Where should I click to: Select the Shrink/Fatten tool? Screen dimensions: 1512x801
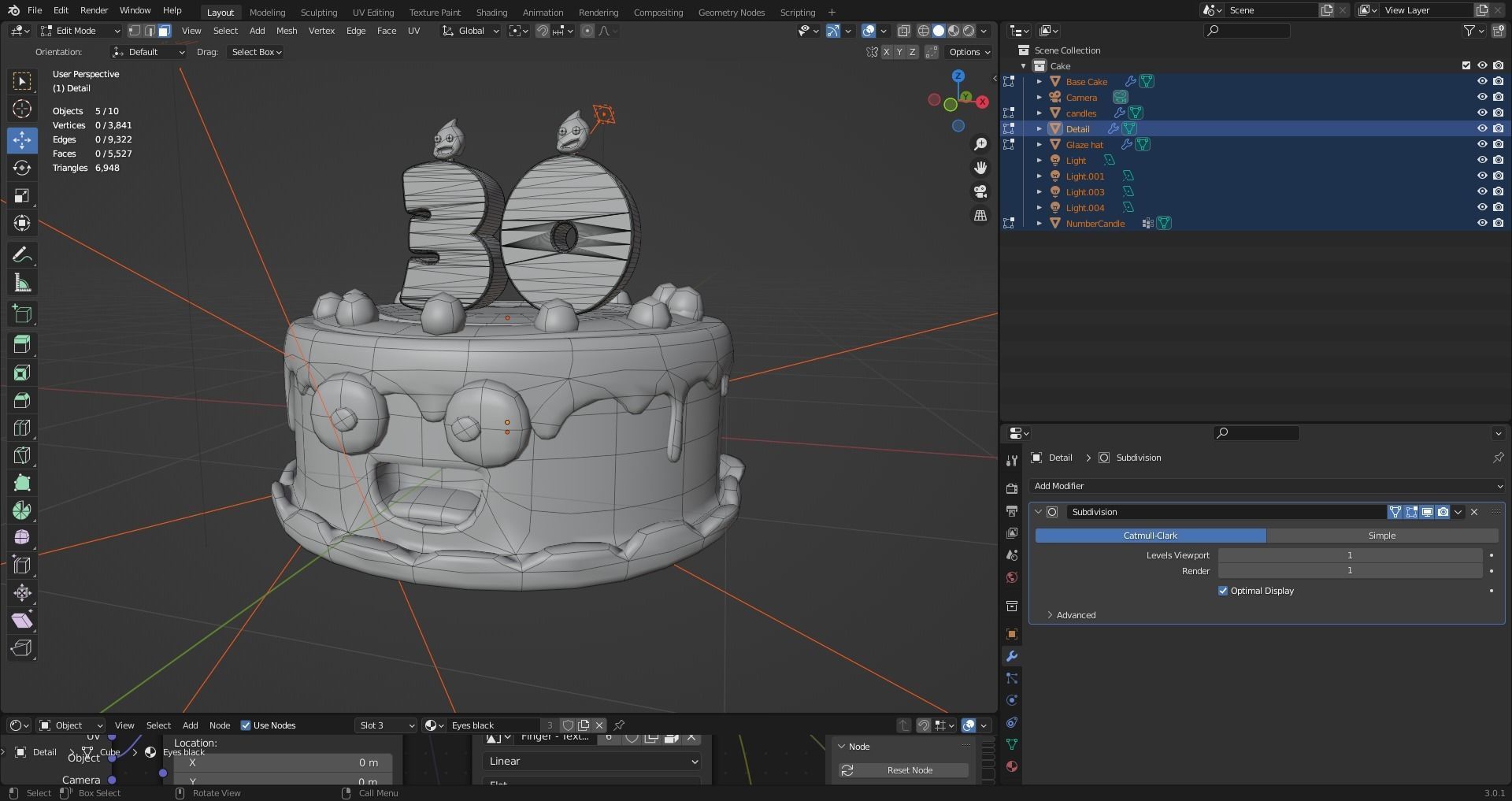(22, 593)
